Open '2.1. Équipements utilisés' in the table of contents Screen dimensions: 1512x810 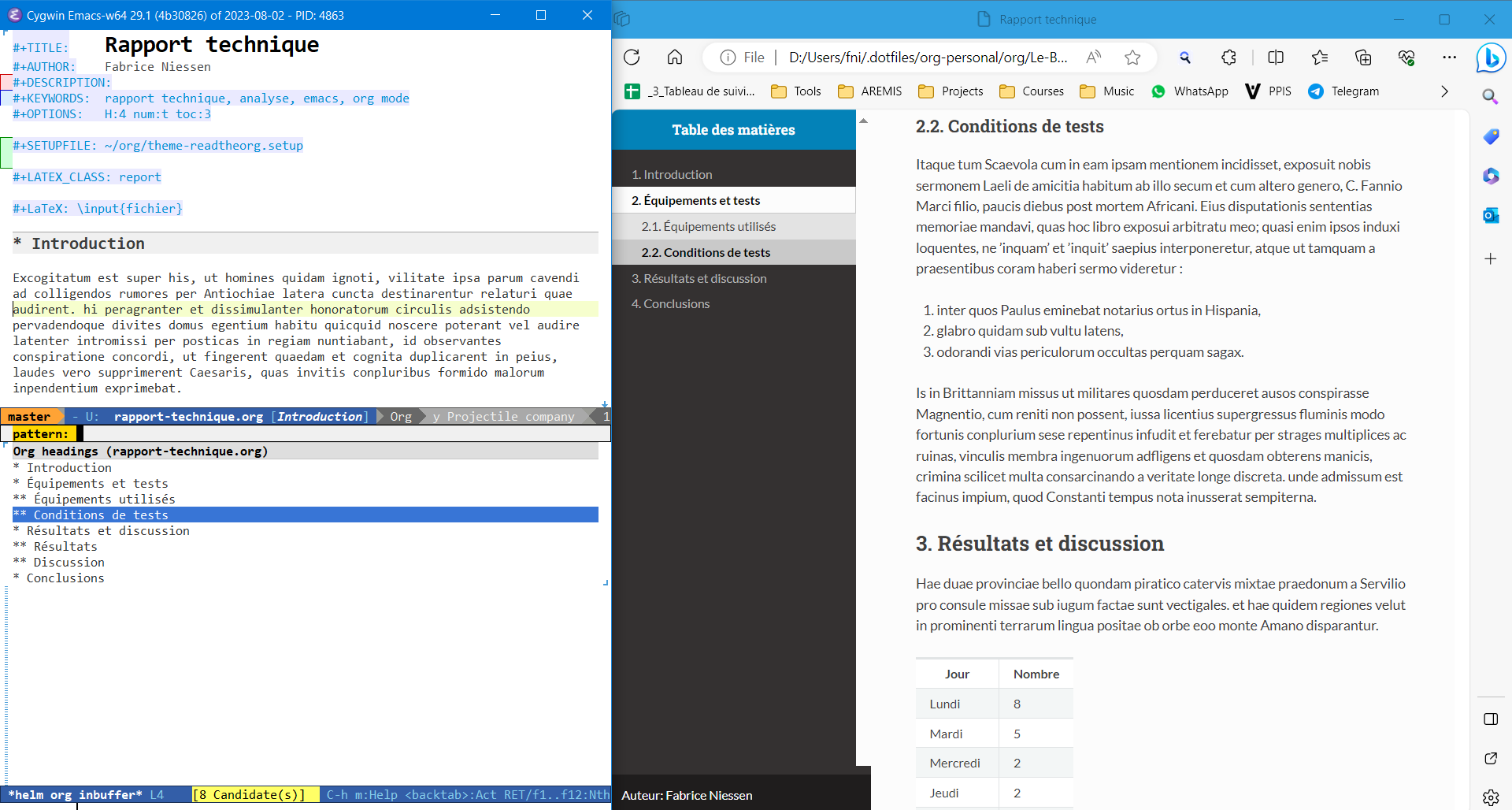coord(708,226)
